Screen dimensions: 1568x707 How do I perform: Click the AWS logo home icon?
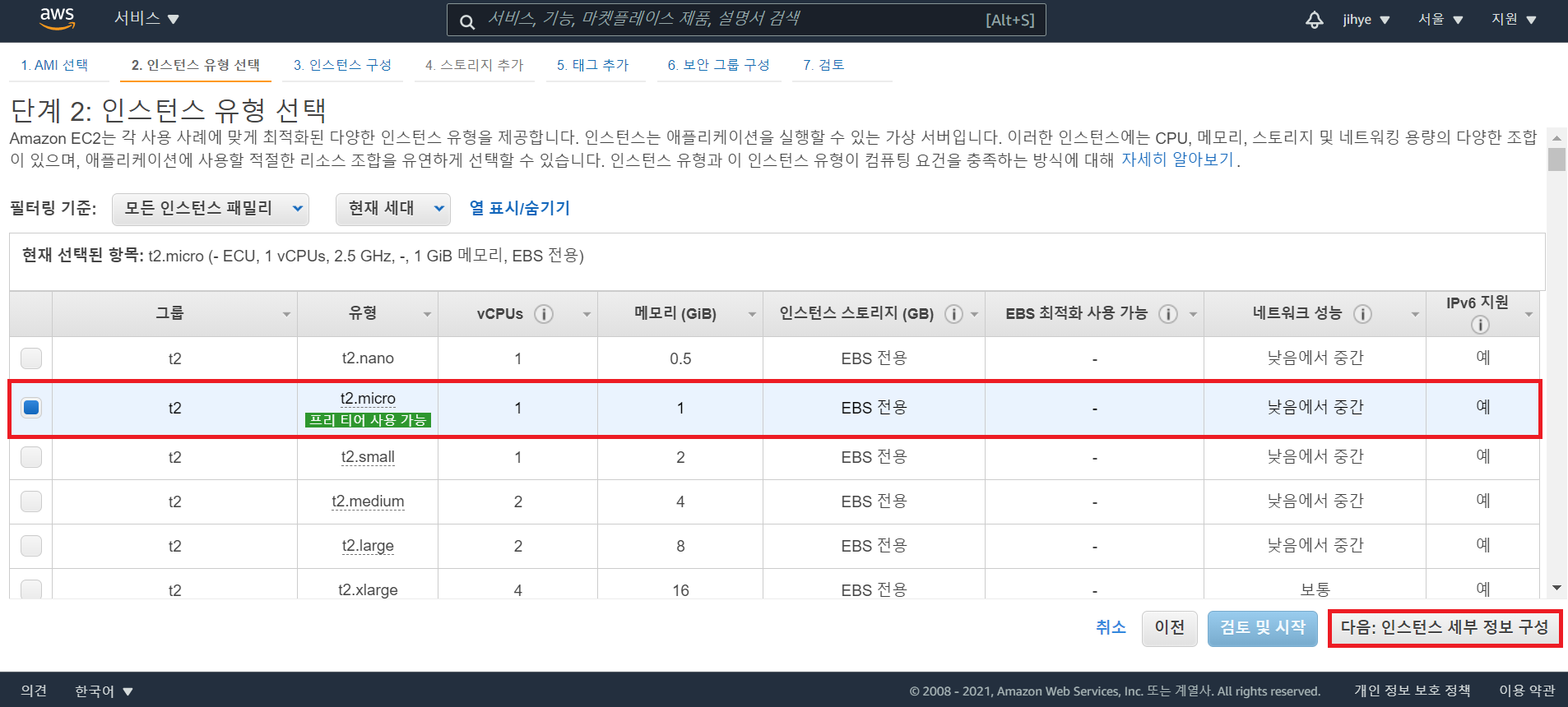click(x=57, y=19)
